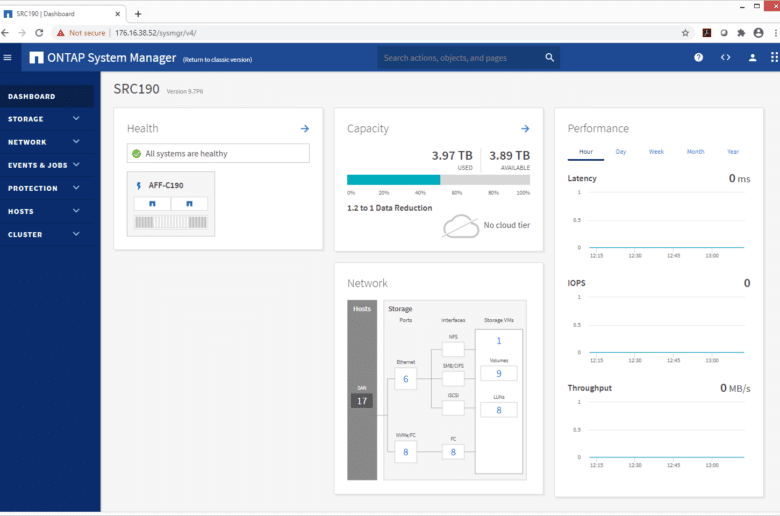Open the user account icon

point(753,58)
